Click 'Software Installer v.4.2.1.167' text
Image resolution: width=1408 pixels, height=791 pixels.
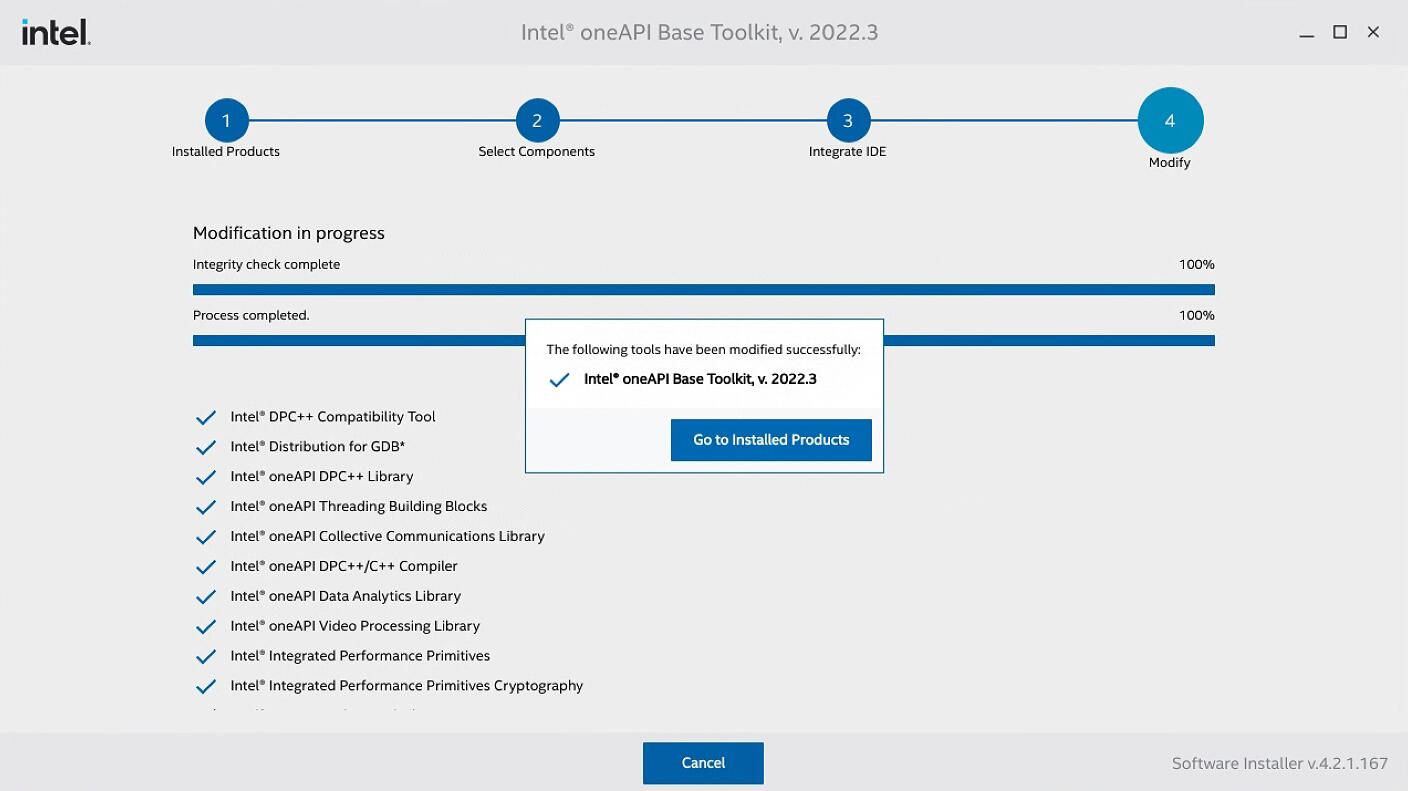click(x=1280, y=764)
